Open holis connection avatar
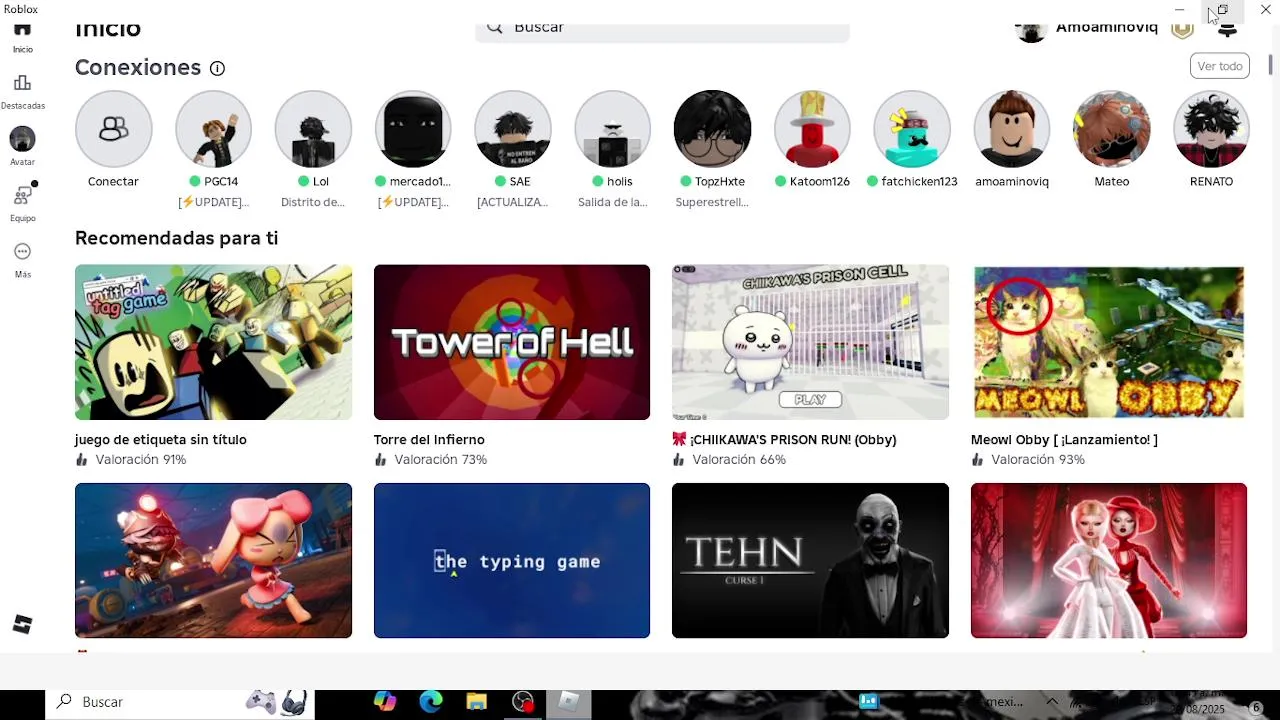This screenshot has height=720, width=1280. point(613,128)
